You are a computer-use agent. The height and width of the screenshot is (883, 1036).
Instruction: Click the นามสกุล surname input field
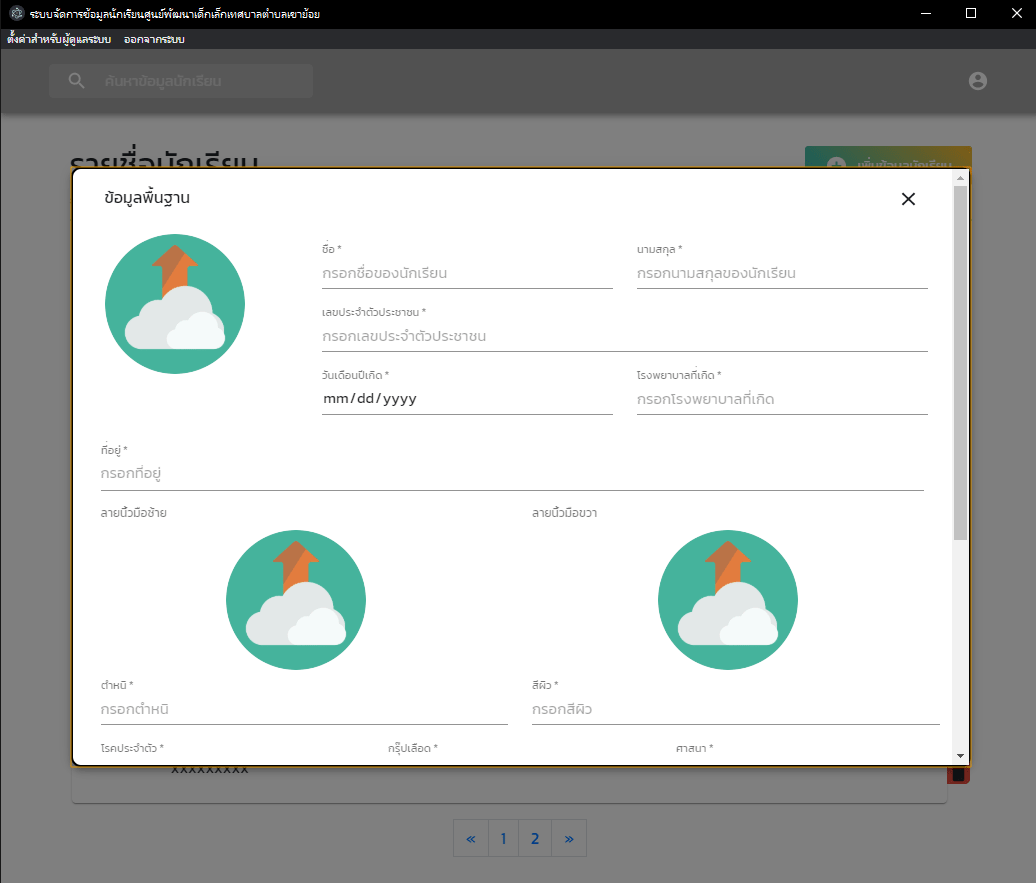[x=781, y=273]
